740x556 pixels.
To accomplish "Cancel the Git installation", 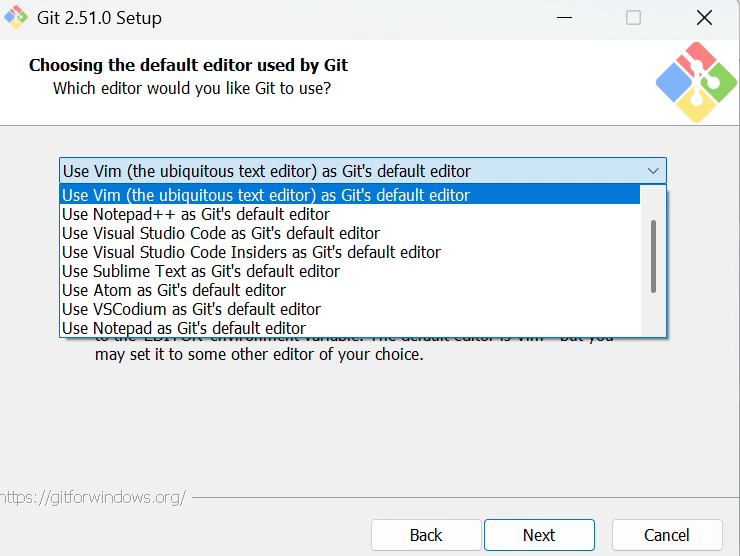I will coord(666,535).
